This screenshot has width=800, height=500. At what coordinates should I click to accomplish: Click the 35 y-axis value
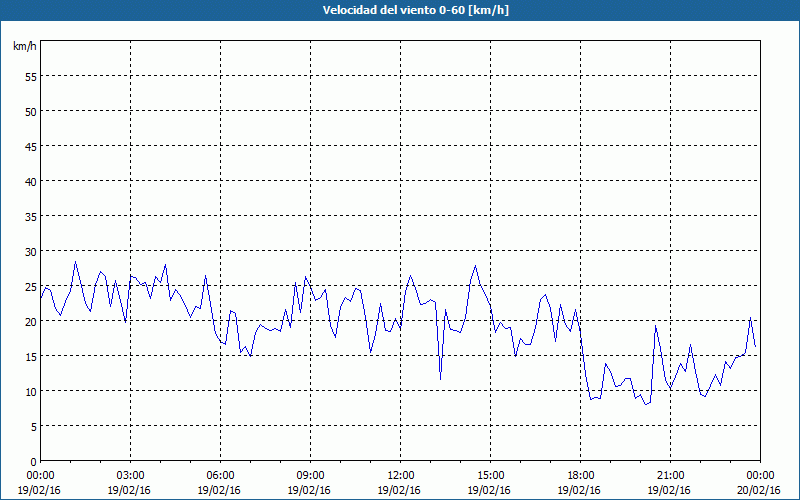[x=31, y=217]
